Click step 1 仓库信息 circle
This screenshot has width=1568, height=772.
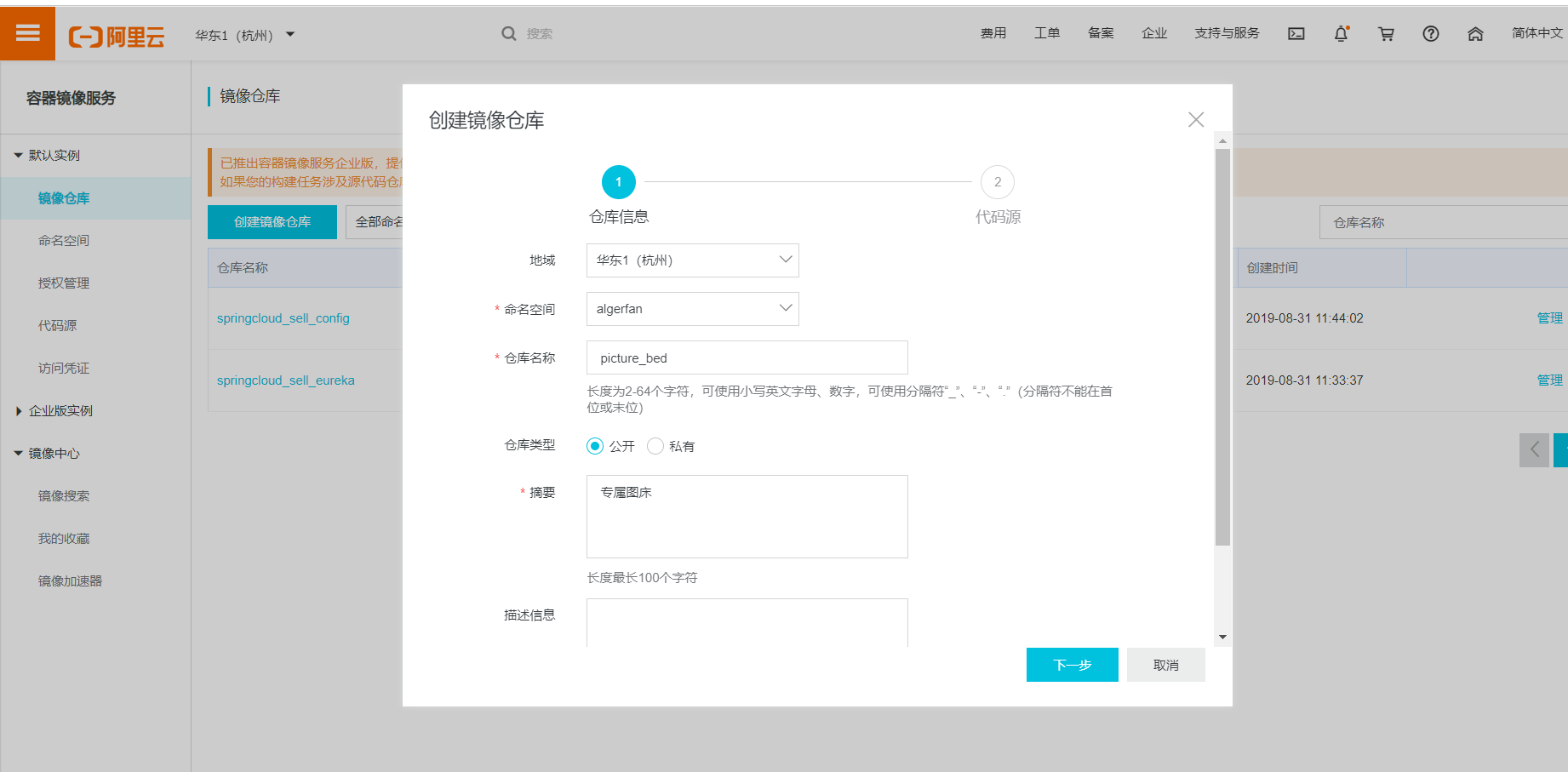point(619,182)
